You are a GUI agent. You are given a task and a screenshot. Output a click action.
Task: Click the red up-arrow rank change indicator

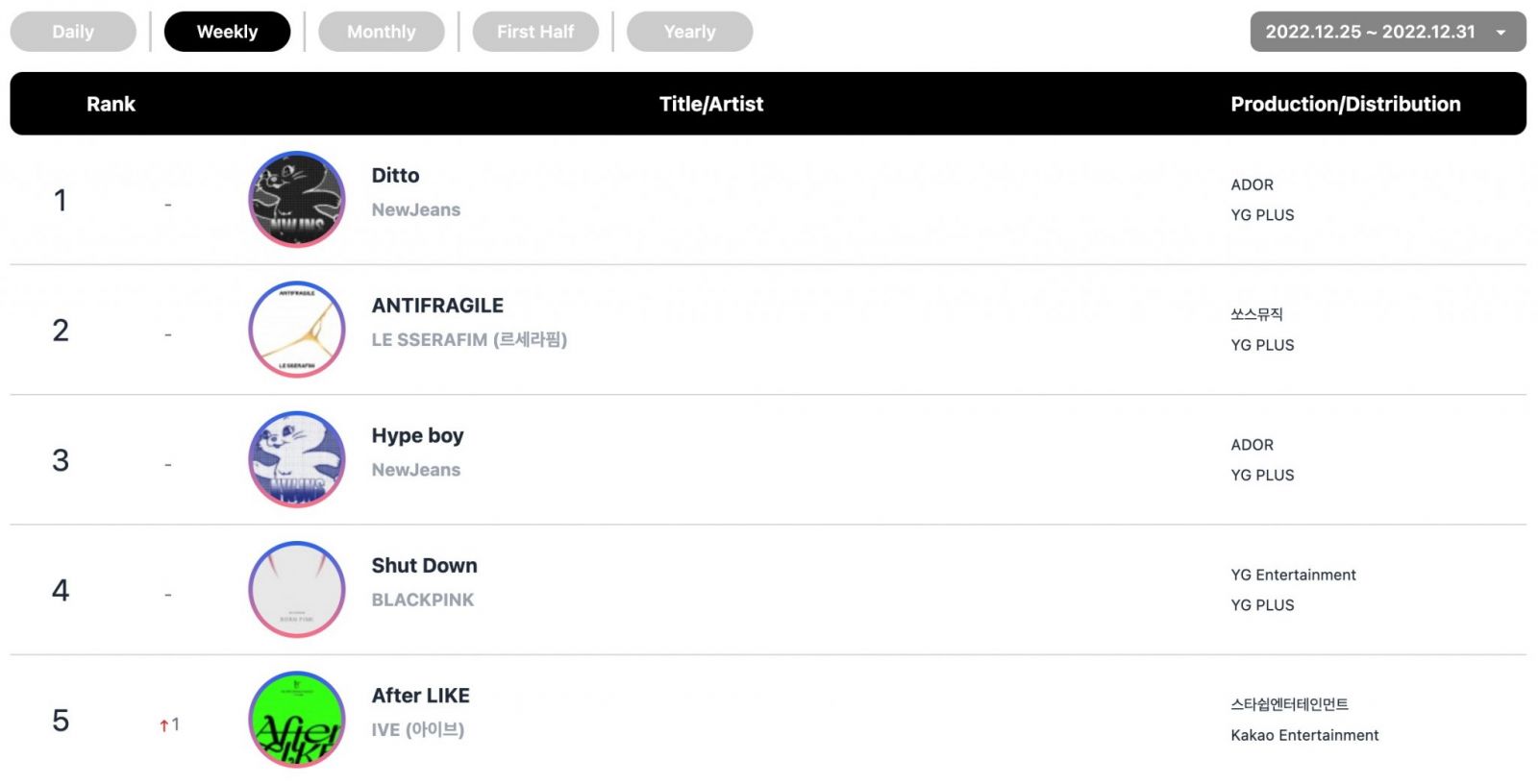click(164, 725)
